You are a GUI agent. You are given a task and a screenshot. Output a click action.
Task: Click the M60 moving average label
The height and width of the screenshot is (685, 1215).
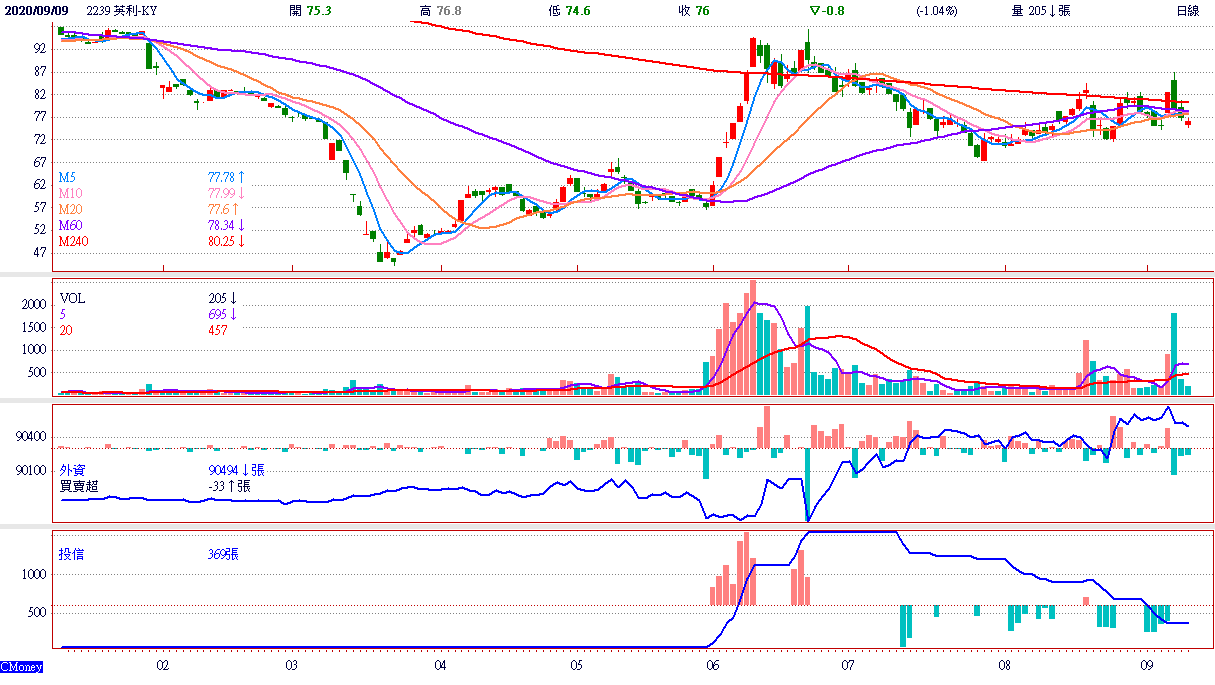70,225
